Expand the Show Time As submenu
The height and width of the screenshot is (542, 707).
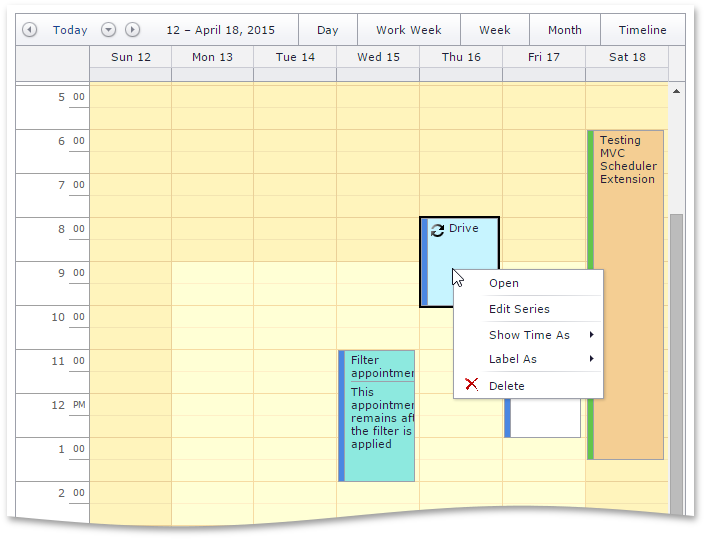point(528,335)
